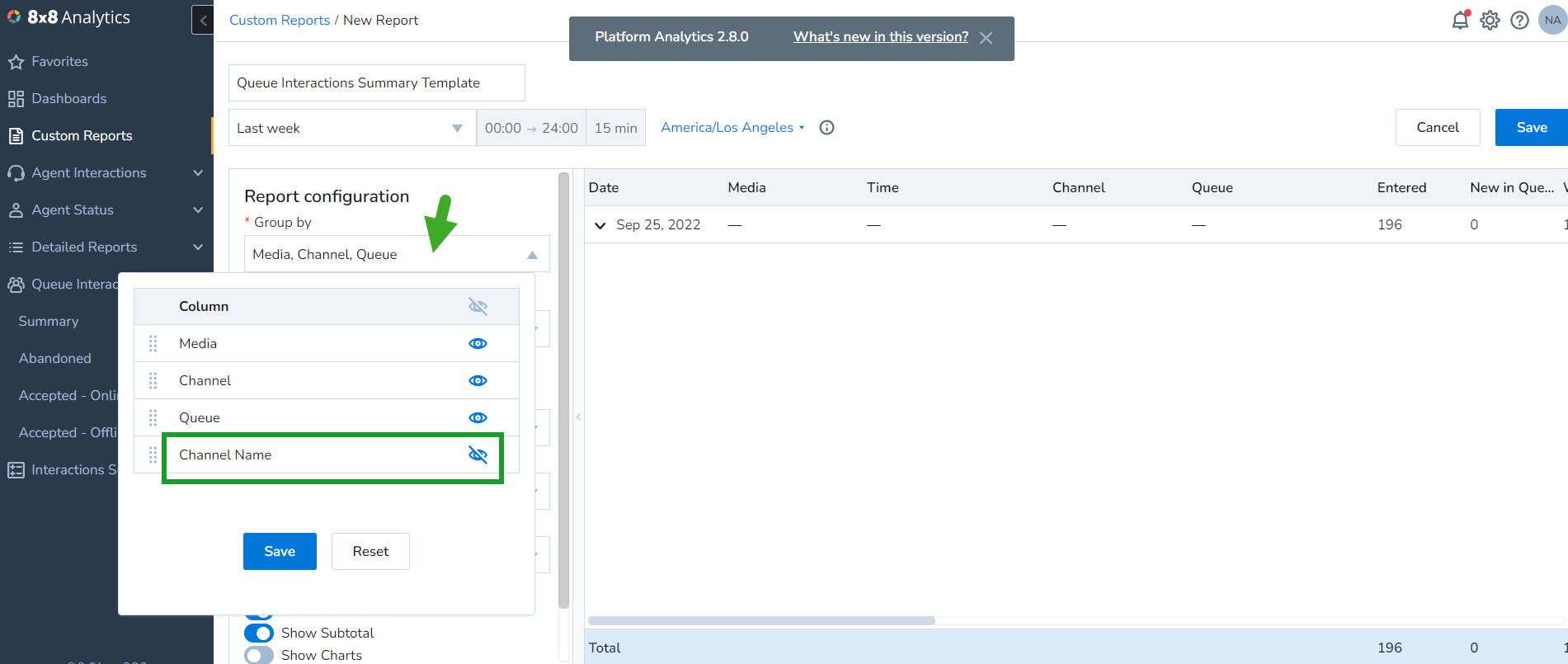Viewport: 1568px width, 664px height.
Task: Expand the Detailed Reports menu chevron
Action: 198,247
